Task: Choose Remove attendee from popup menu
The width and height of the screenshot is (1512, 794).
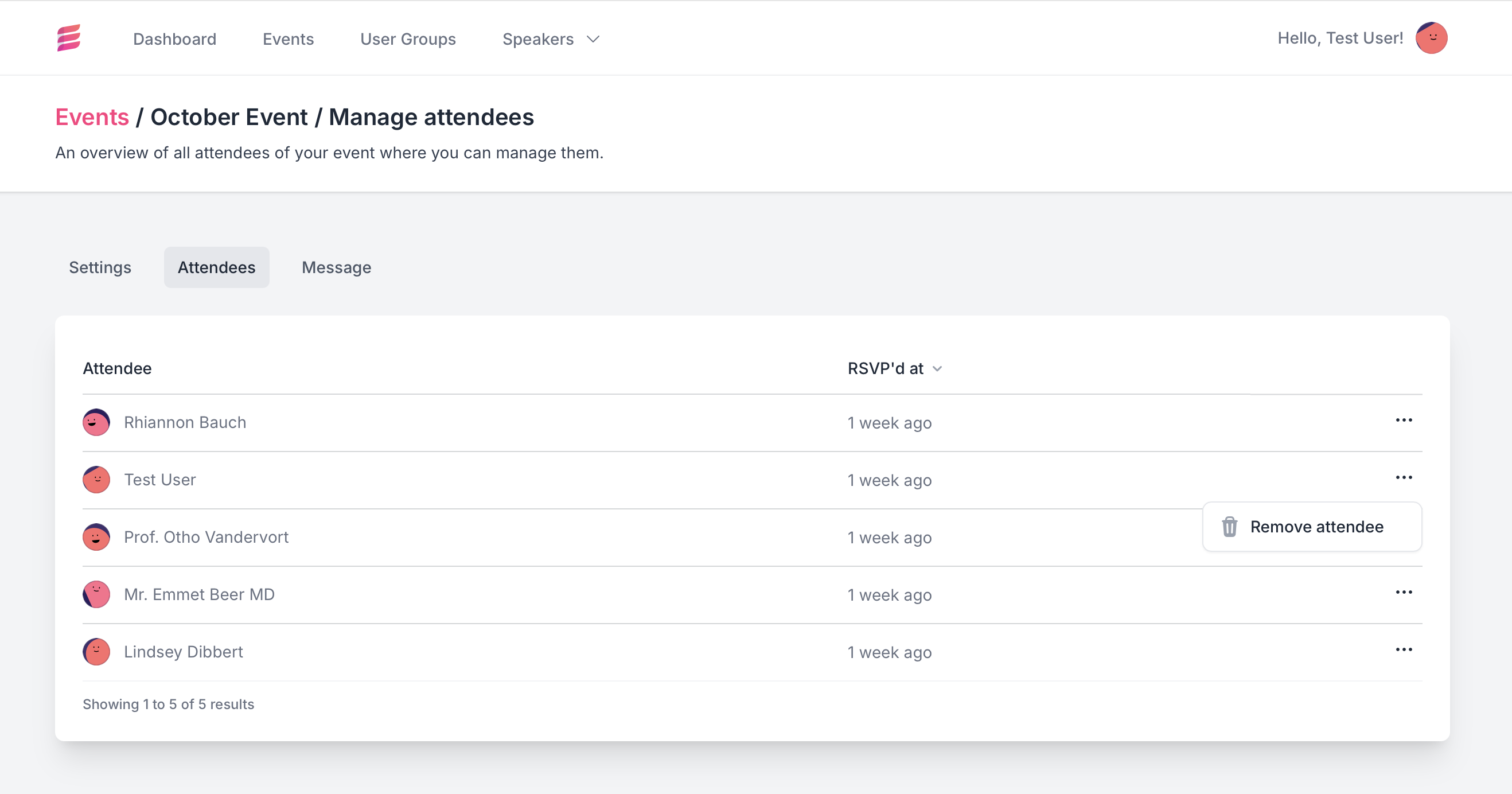Action: click(x=1316, y=527)
